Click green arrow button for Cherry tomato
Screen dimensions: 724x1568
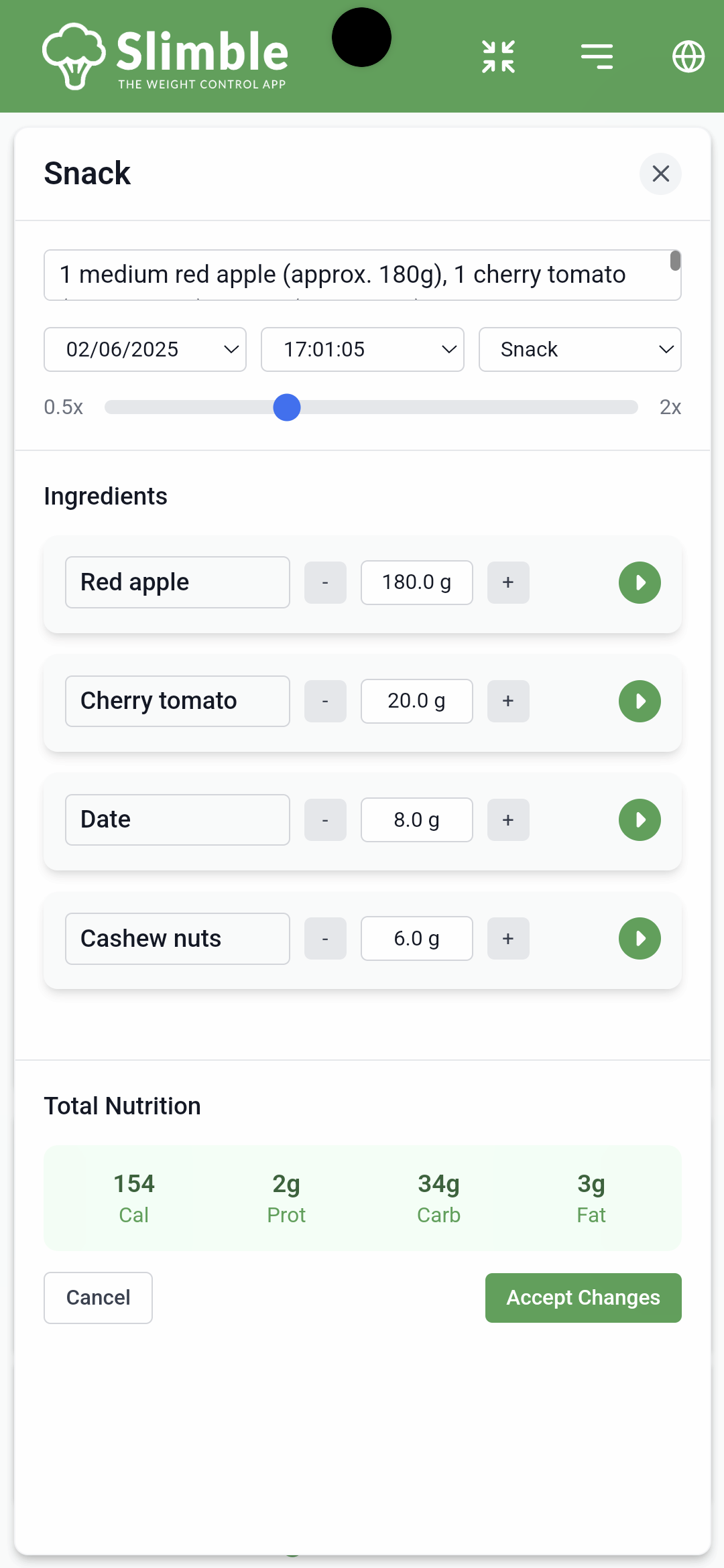(640, 701)
